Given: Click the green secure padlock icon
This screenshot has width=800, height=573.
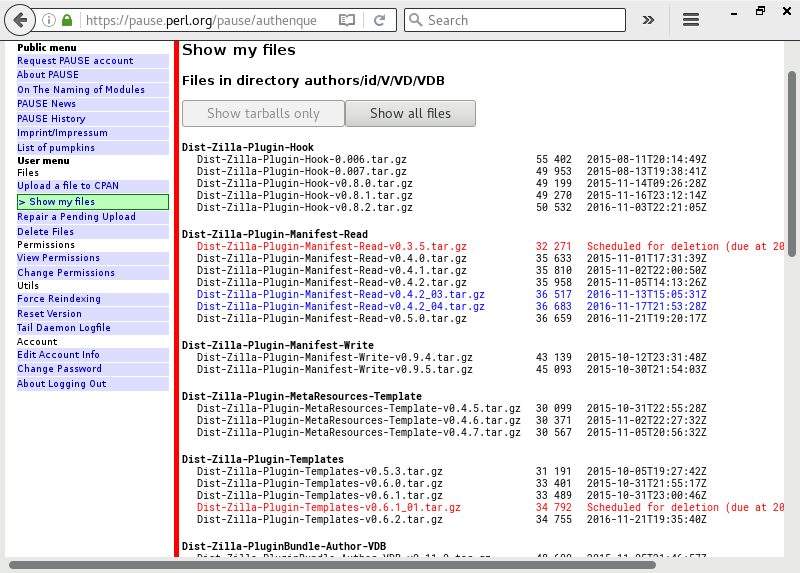Looking at the screenshot, I should tap(67, 20).
